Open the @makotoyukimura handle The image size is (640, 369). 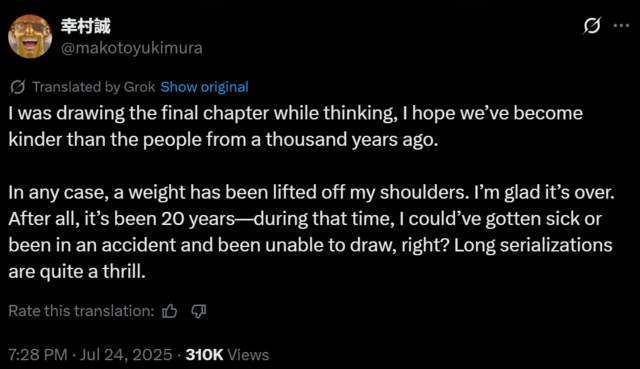(x=131, y=48)
